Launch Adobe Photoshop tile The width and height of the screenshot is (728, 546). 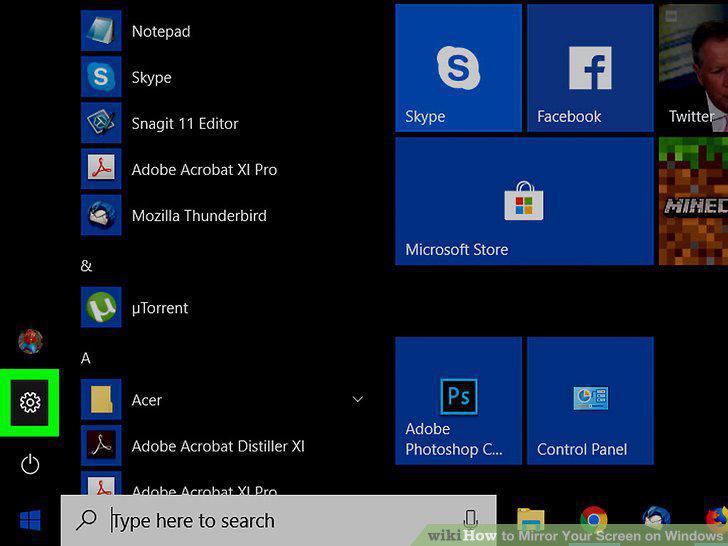(458, 401)
